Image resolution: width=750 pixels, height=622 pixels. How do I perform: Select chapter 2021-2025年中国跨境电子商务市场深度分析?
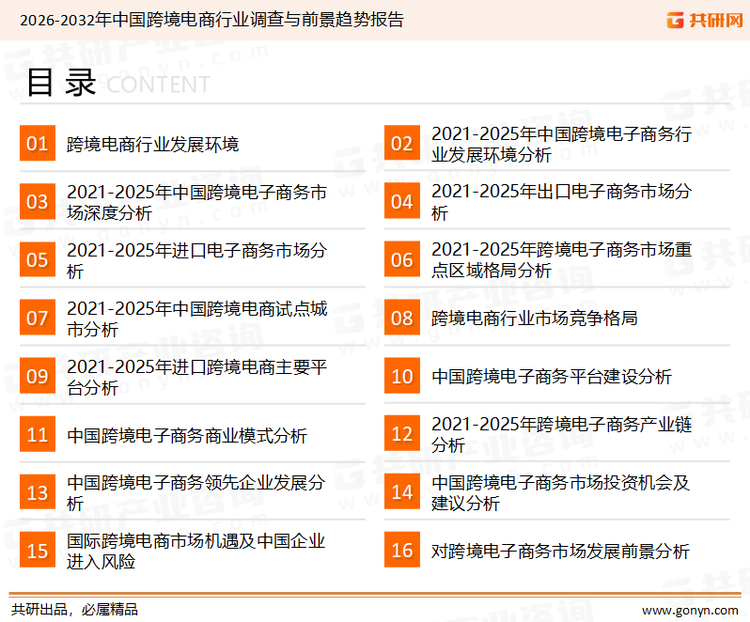pos(197,202)
